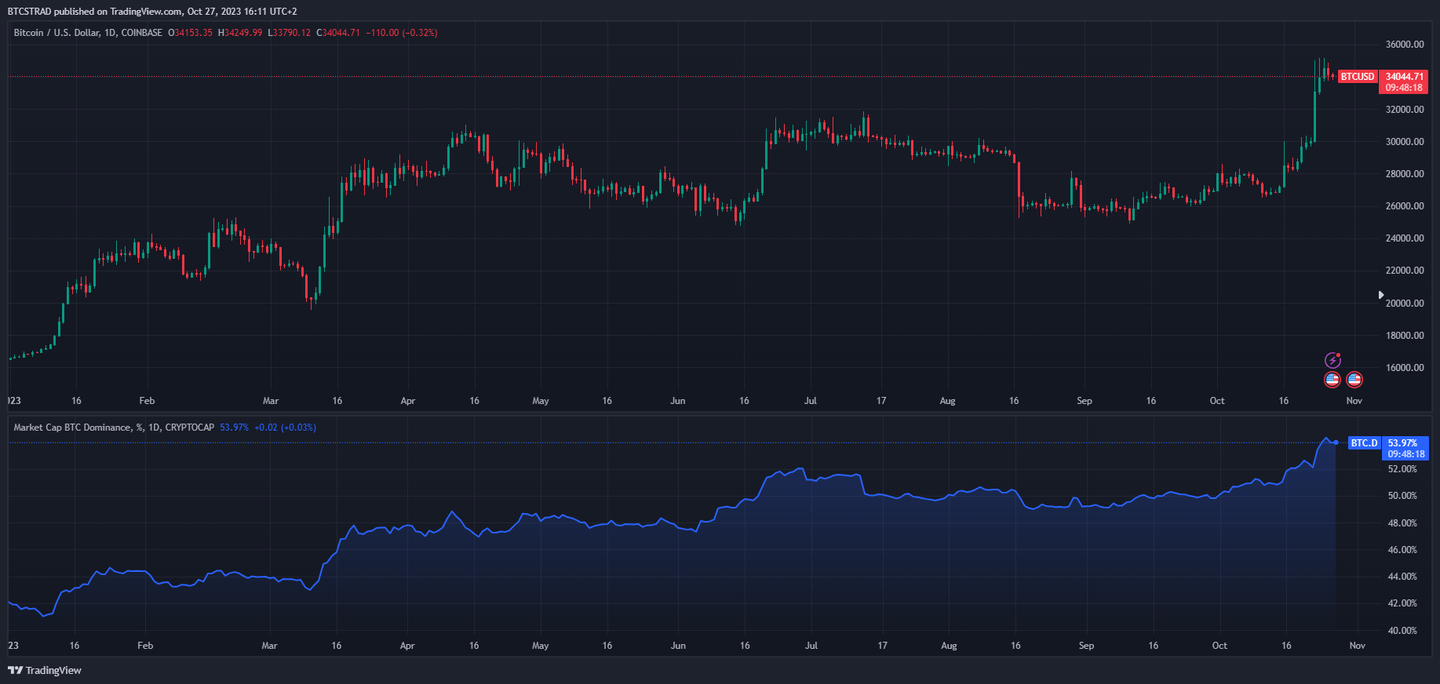Click the red BTCUSD symbol label
This screenshot has width=1440, height=684.
coord(1357,76)
